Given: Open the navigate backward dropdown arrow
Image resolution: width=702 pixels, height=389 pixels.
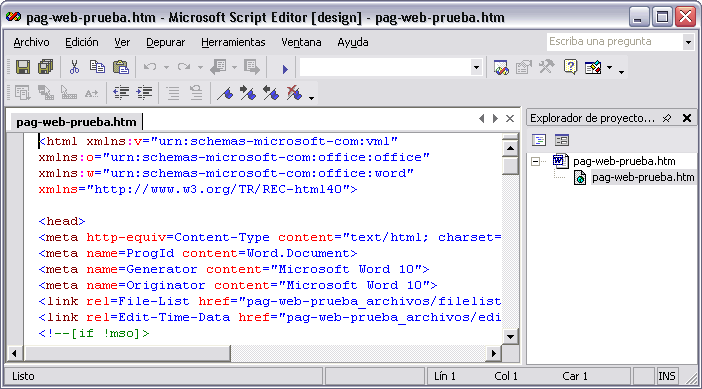Looking at the screenshot, I should (234, 68).
